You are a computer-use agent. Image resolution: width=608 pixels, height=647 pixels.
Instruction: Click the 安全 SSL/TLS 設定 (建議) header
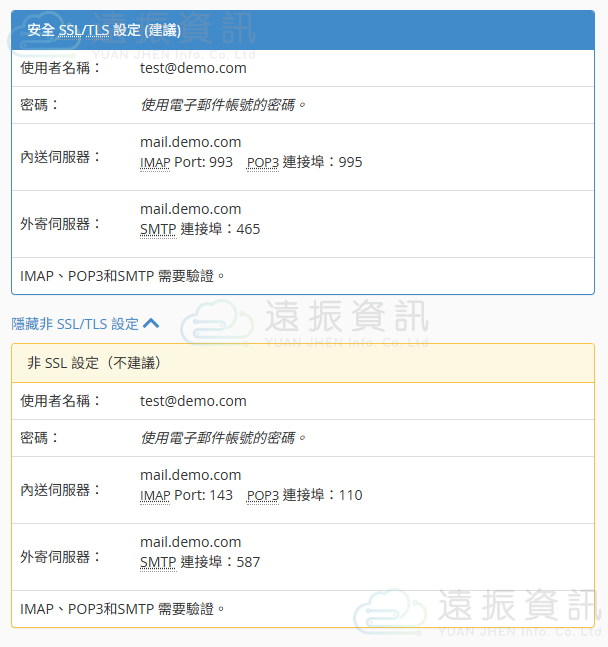coord(302,30)
